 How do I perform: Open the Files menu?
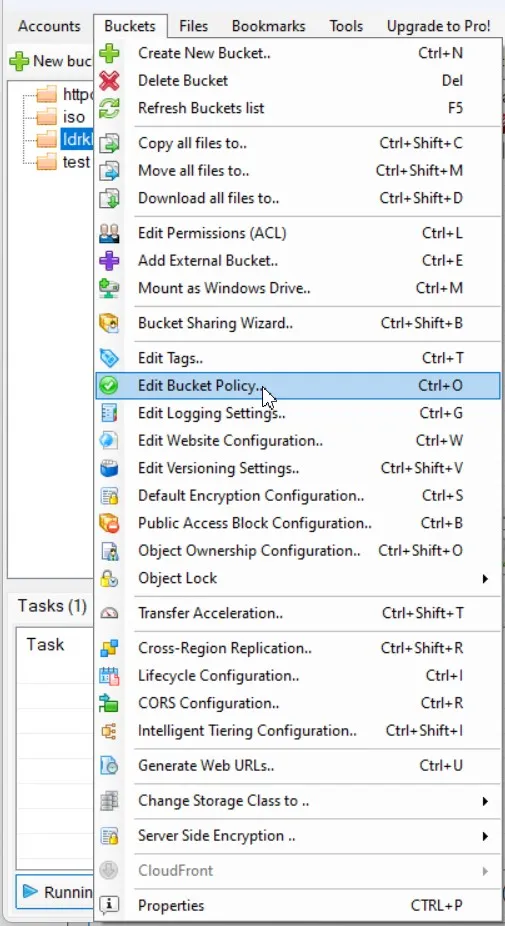click(x=194, y=26)
